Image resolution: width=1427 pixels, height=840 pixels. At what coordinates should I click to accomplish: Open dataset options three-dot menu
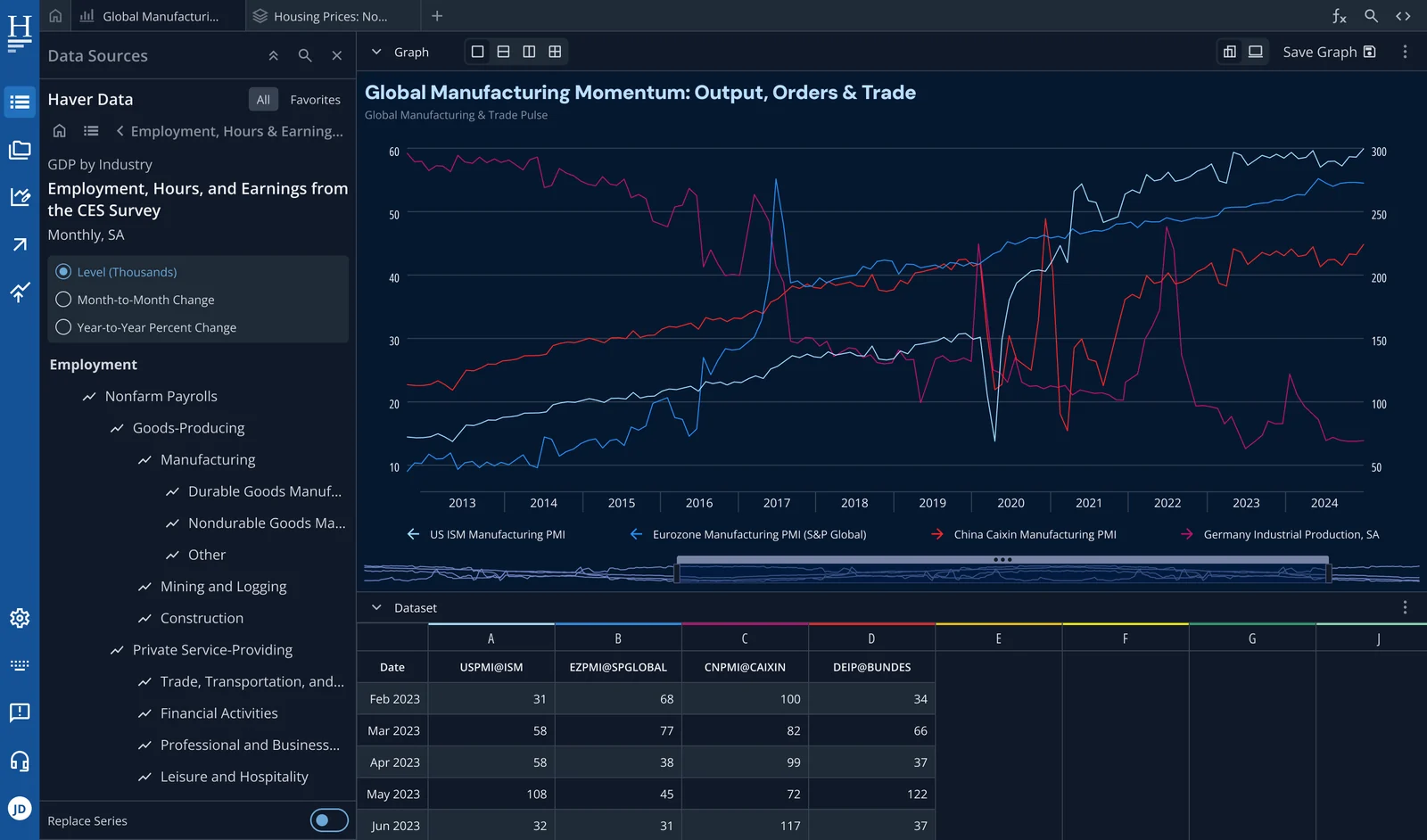1405,607
